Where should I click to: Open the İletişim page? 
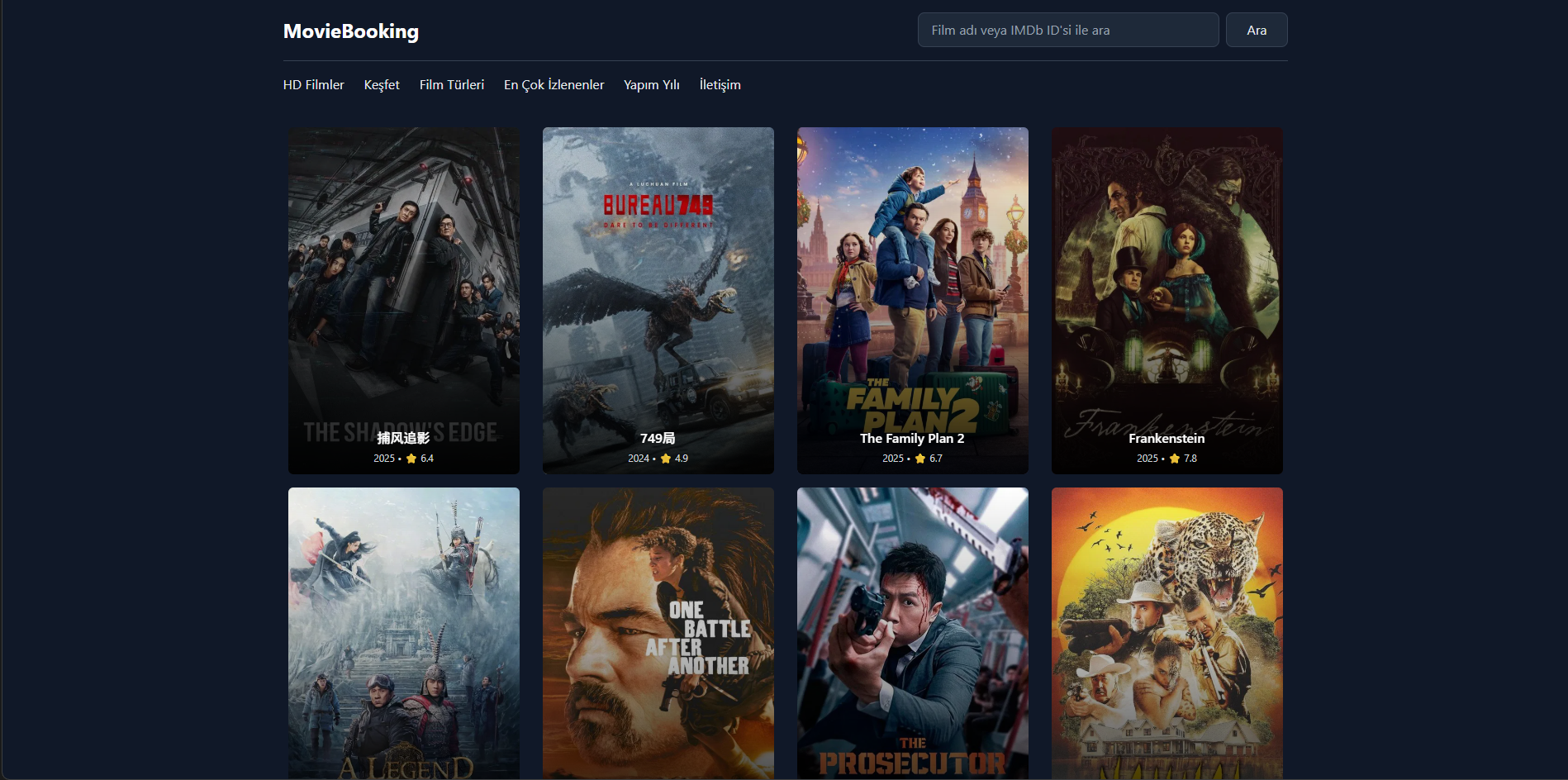[720, 84]
